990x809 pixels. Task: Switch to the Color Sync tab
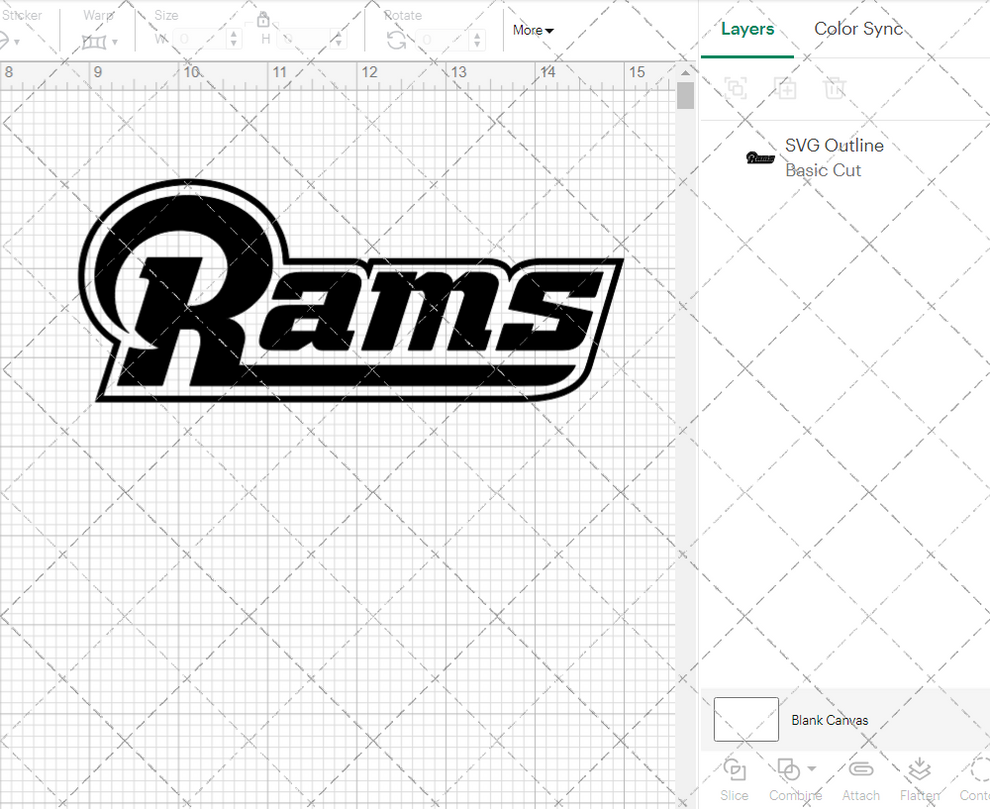(858, 29)
